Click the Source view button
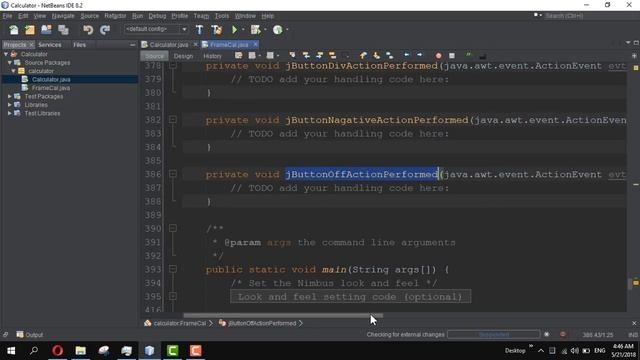The height and width of the screenshot is (360, 640). 154,56
